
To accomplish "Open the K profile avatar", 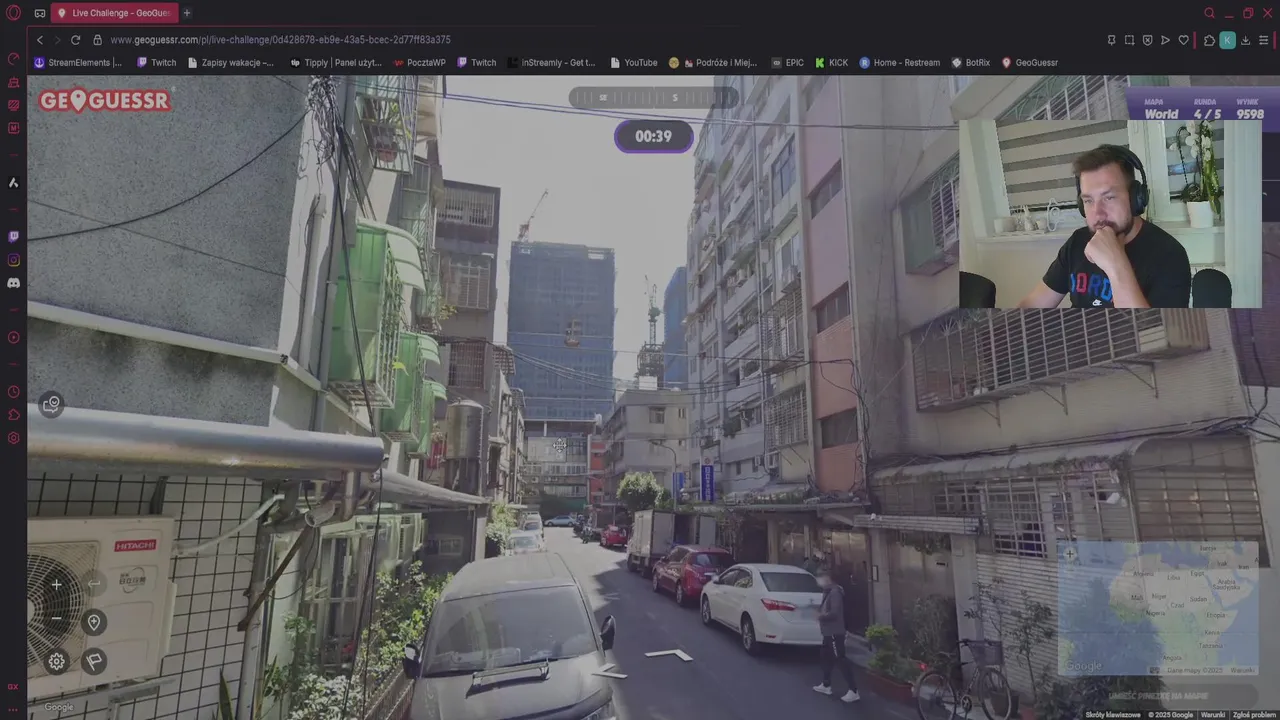I will (x=1227, y=40).
